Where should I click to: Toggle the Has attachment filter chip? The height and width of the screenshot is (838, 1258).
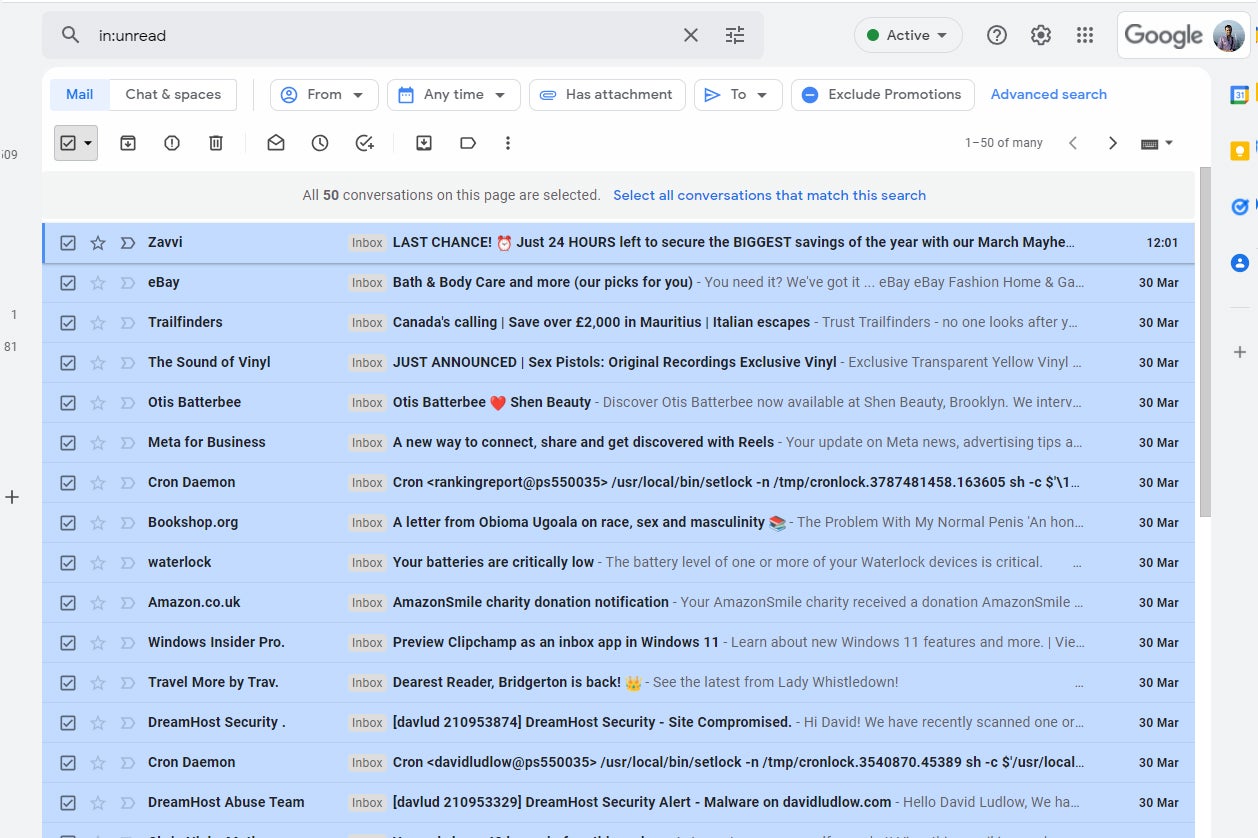[x=607, y=95]
